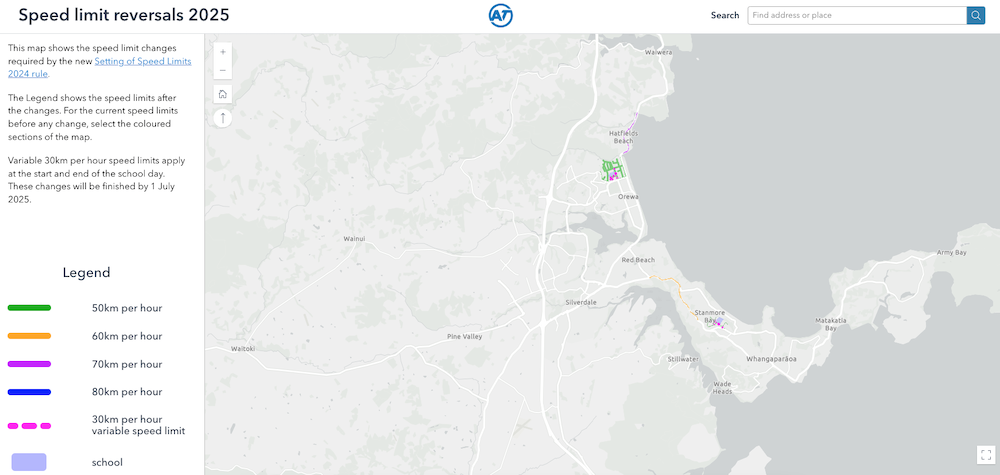Reset map orientation with compass arrow

tap(223, 118)
